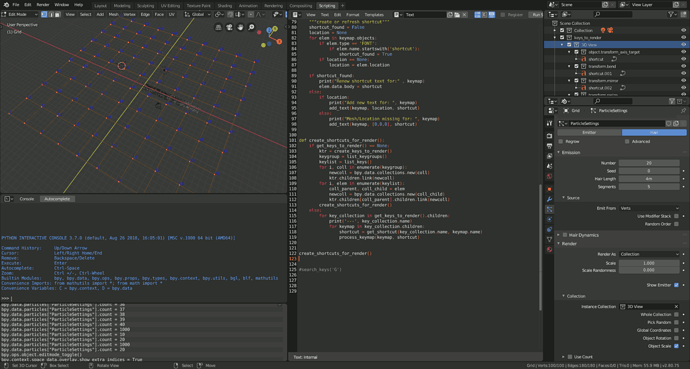The width and height of the screenshot is (690, 369).
Task: Click the Blender logo menu icon
Action: pos(6,5)
